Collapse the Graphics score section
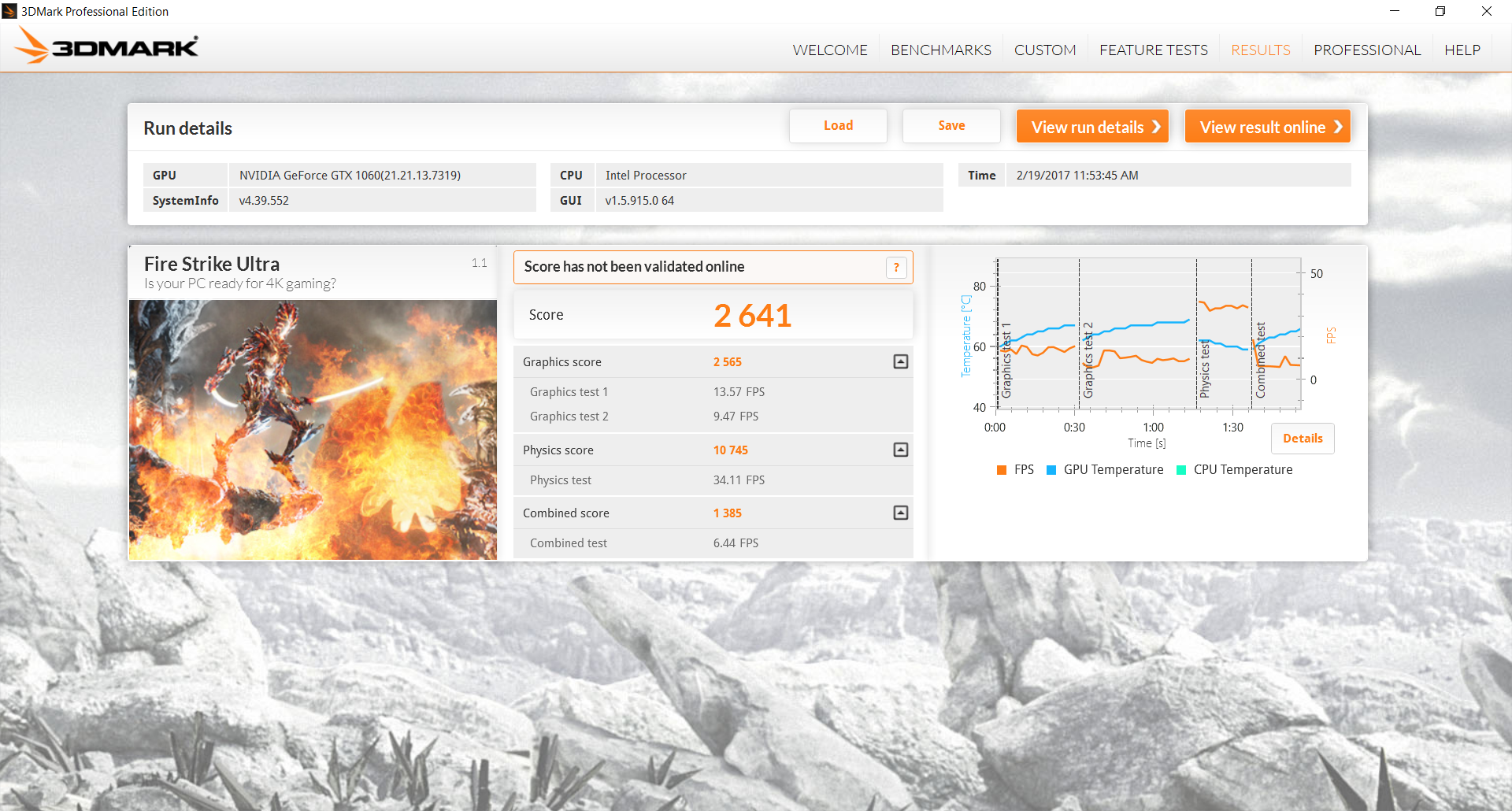 (901, 361)
